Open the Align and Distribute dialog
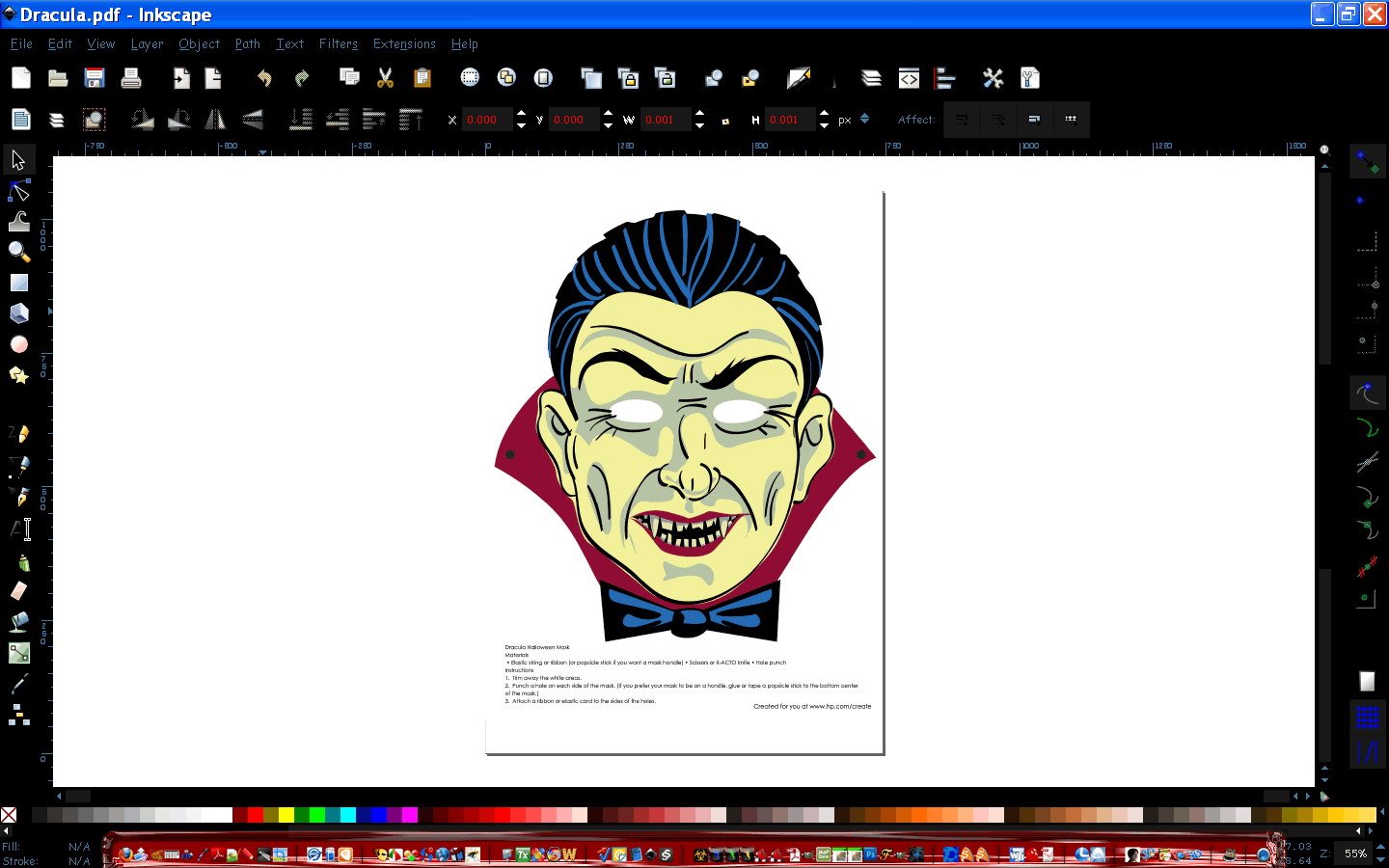This screenshot has height=868, width=1389. tap(945, 78)
